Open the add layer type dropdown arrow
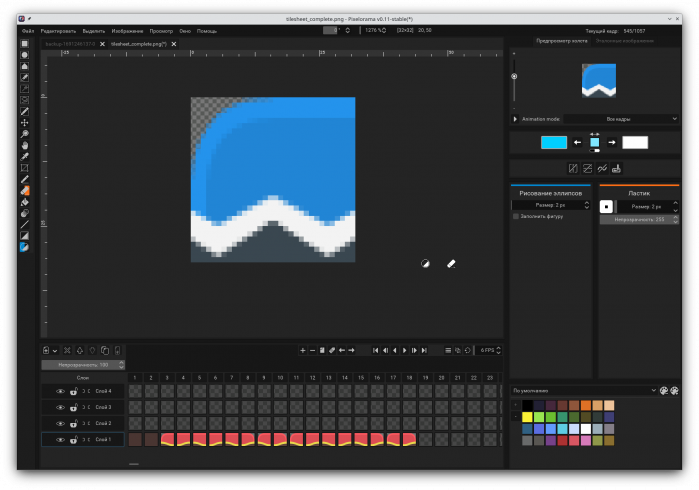The image size is (699, 490). click(x=55, y=351)
